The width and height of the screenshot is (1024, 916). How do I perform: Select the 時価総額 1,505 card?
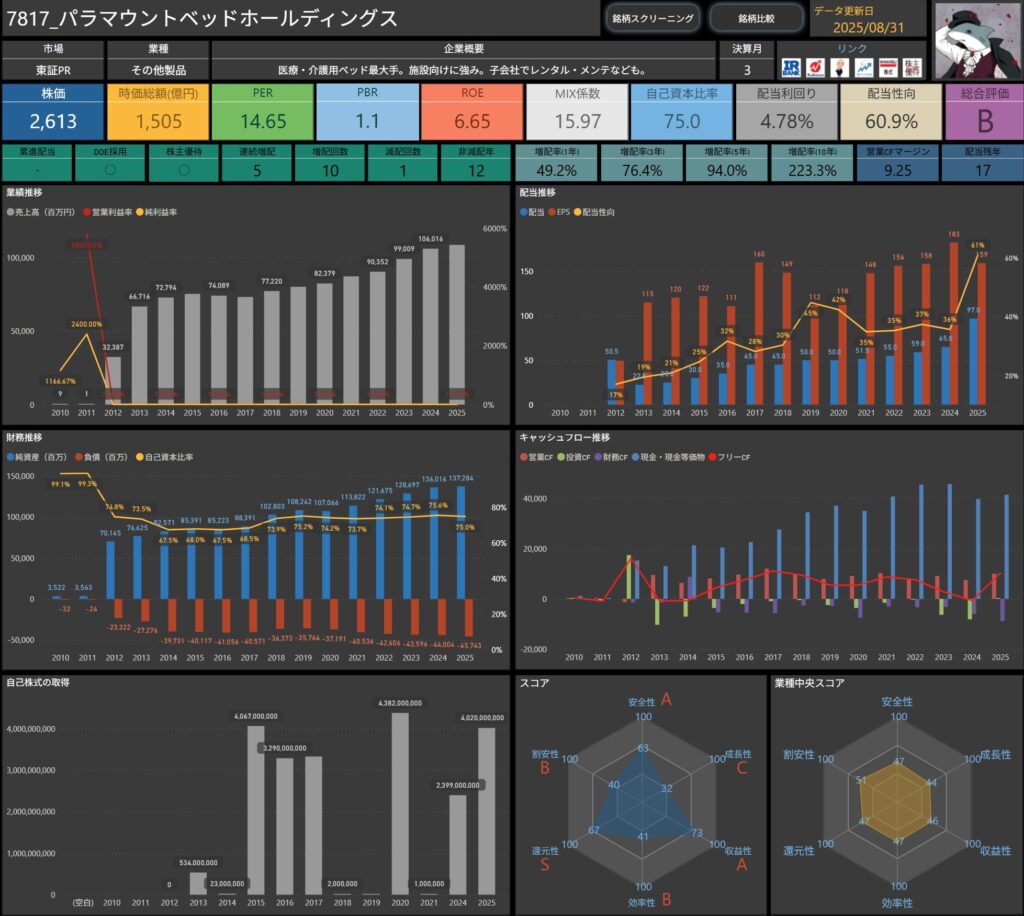coord(158,112)
